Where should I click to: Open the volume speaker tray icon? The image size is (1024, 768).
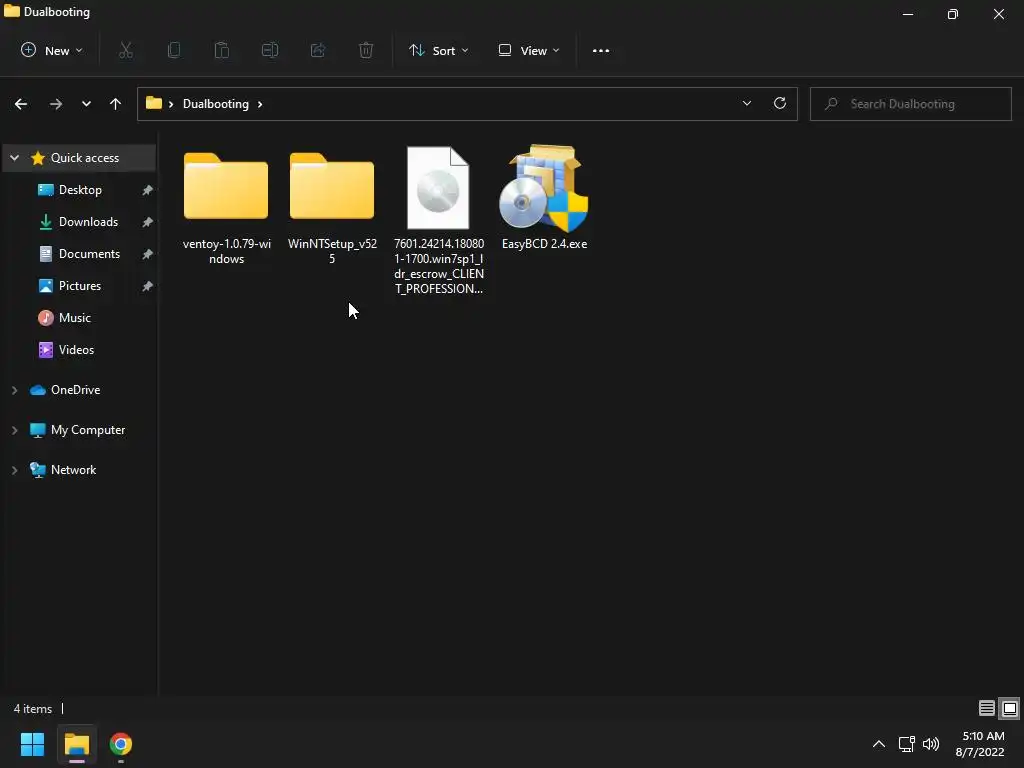(931, 744)
